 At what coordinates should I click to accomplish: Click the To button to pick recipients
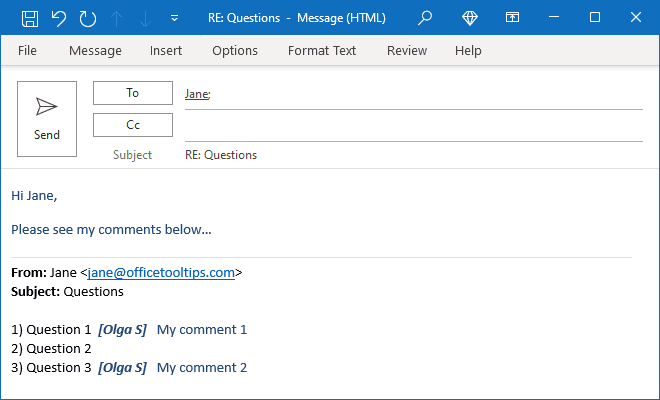click(x=133, y=93)
